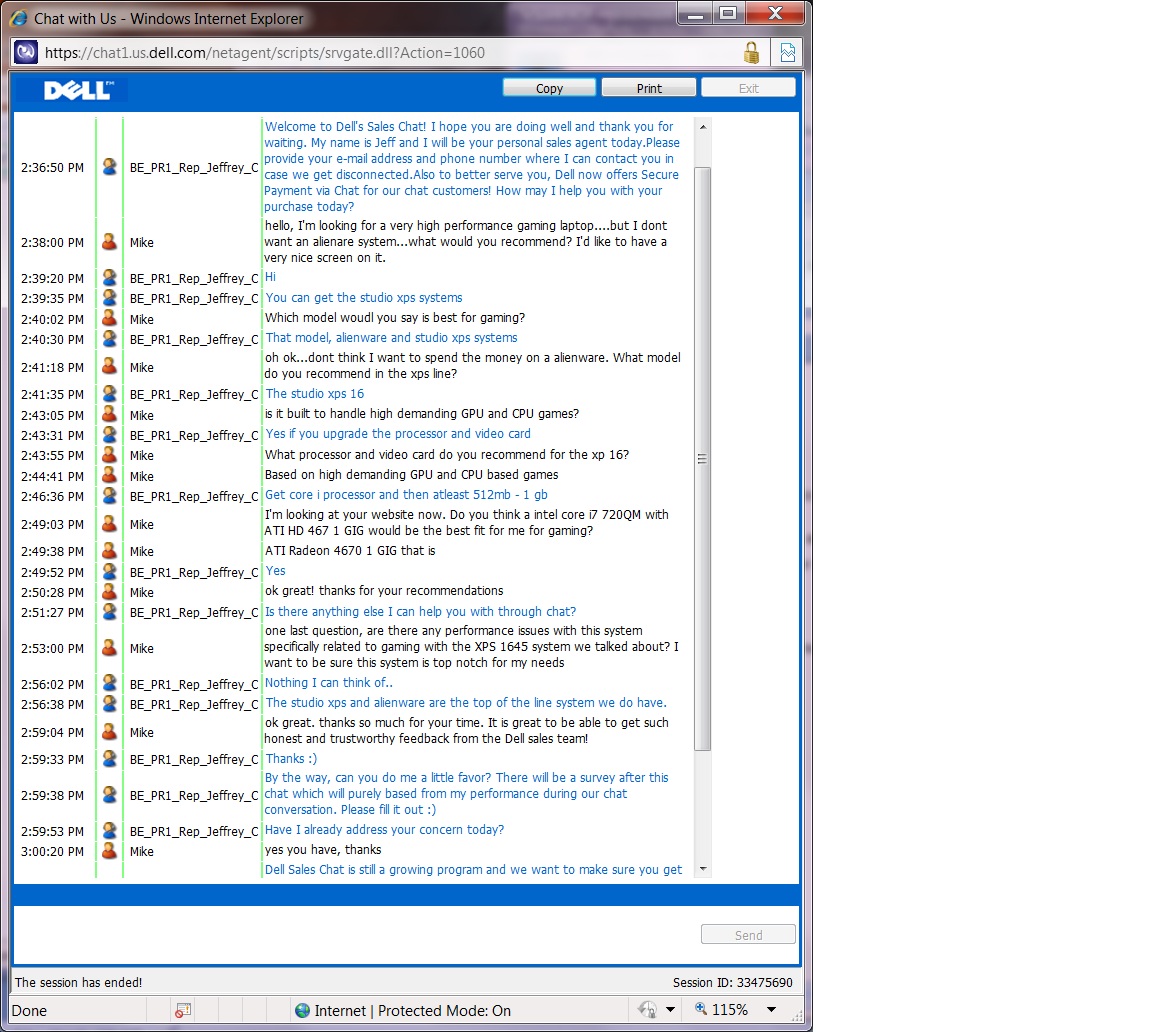Click the Internet Explorer title bar icon

pyautogui.click(x=19, y=18)
